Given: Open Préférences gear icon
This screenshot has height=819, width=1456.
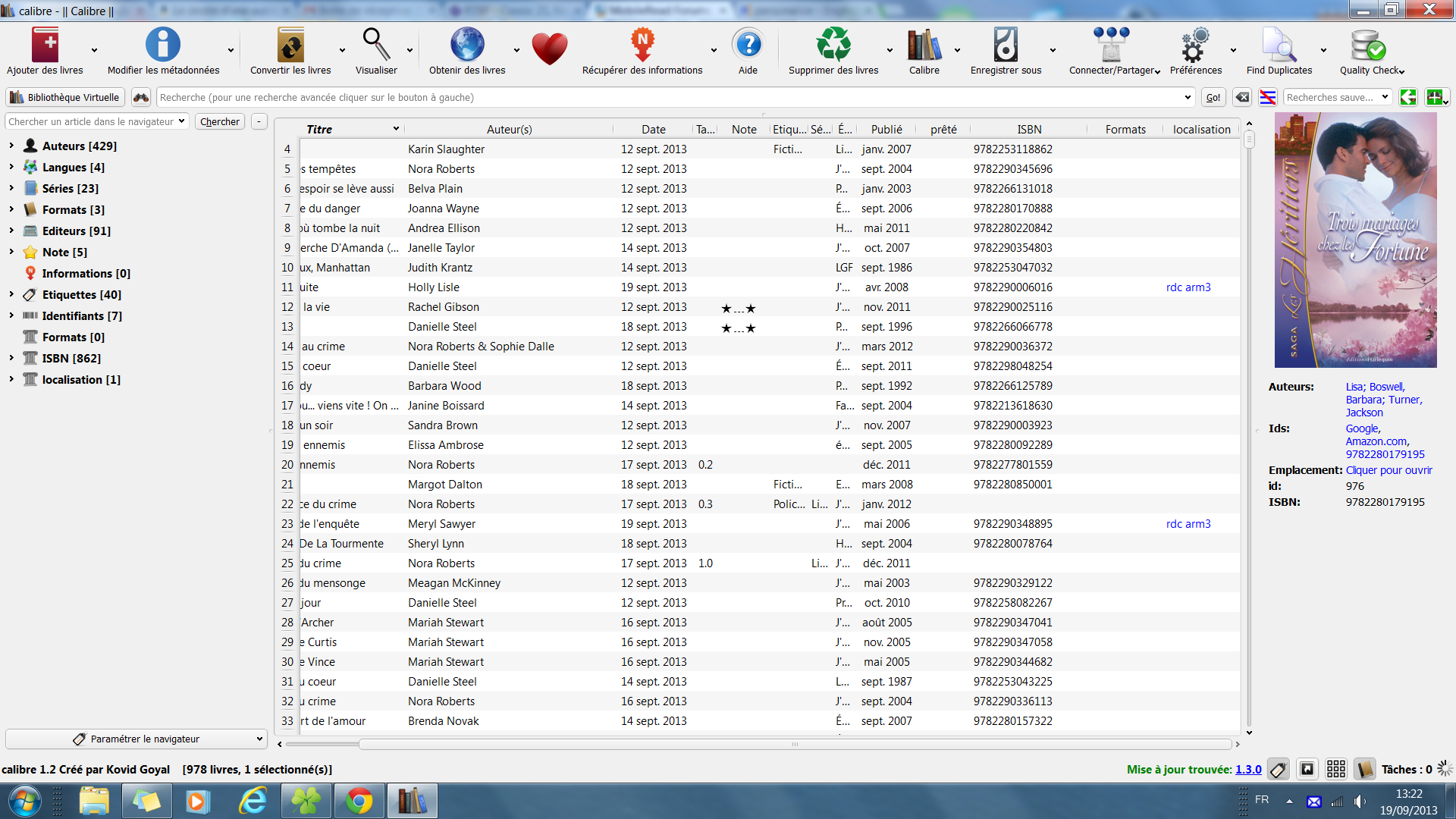Looking at the screenshot, I should pyautogui.click(x=1195, y=45).
